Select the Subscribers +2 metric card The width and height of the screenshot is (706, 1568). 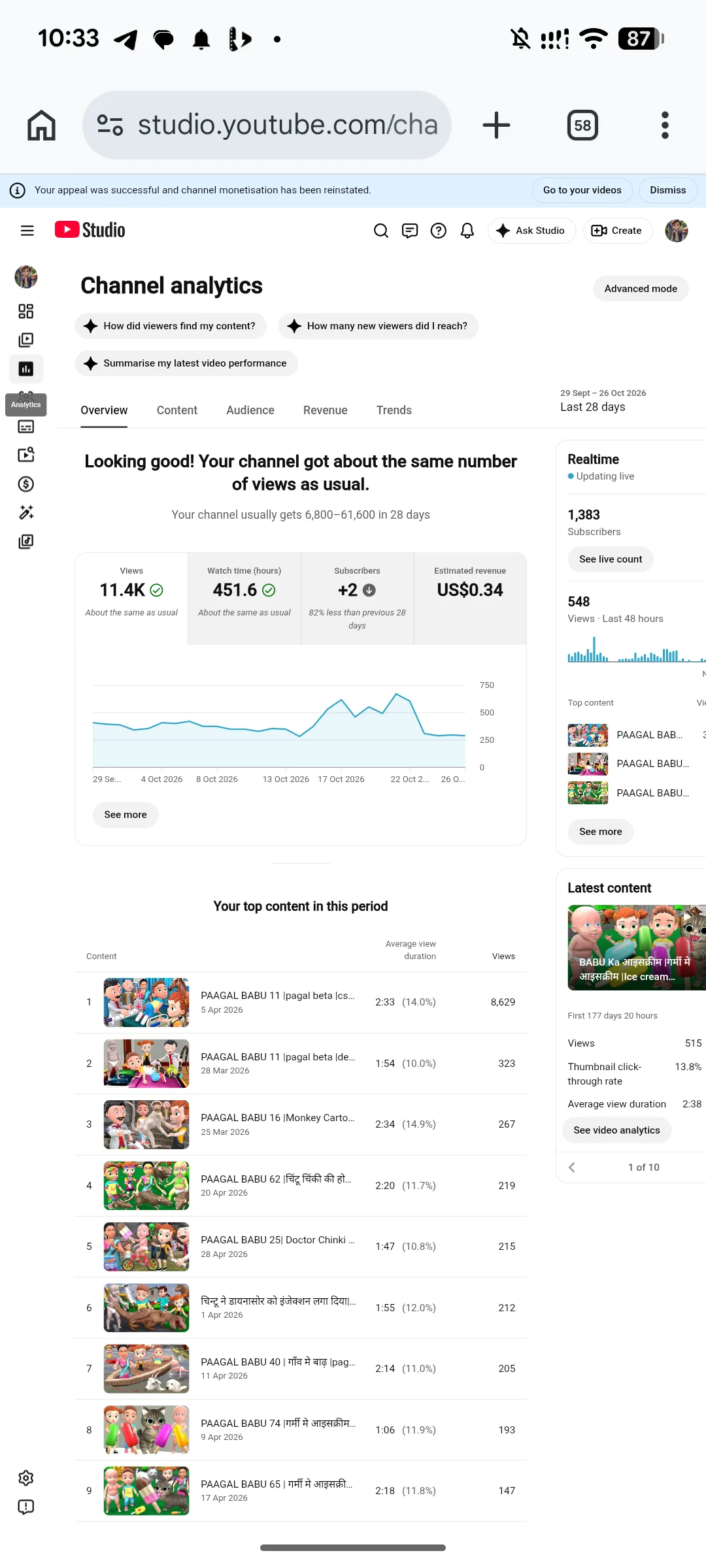[x=357, y=598]
